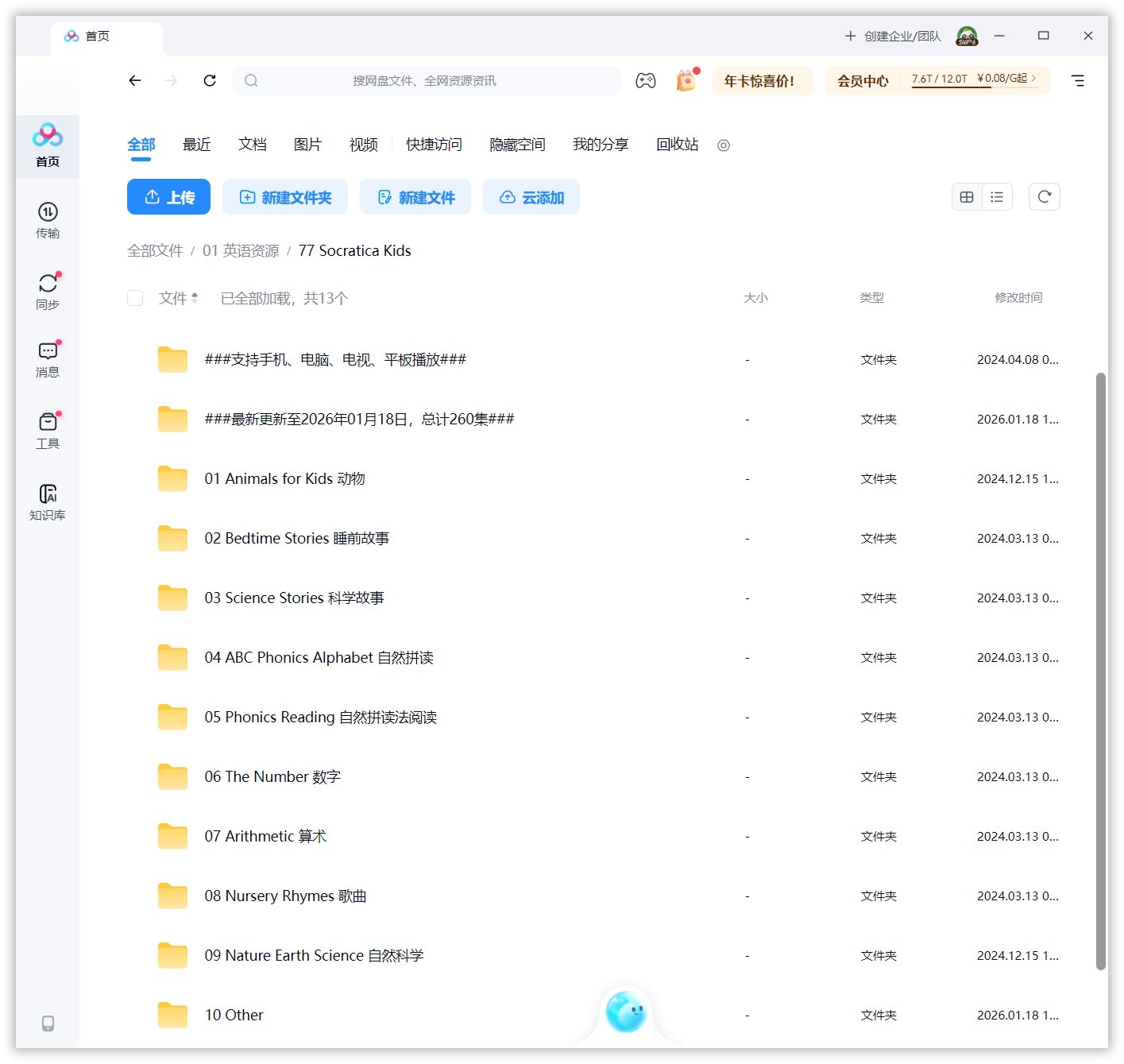Open the 02 Bedtime Stories folder
The width and height of the screenshot is (1124, 1064).
pos(298,538)
